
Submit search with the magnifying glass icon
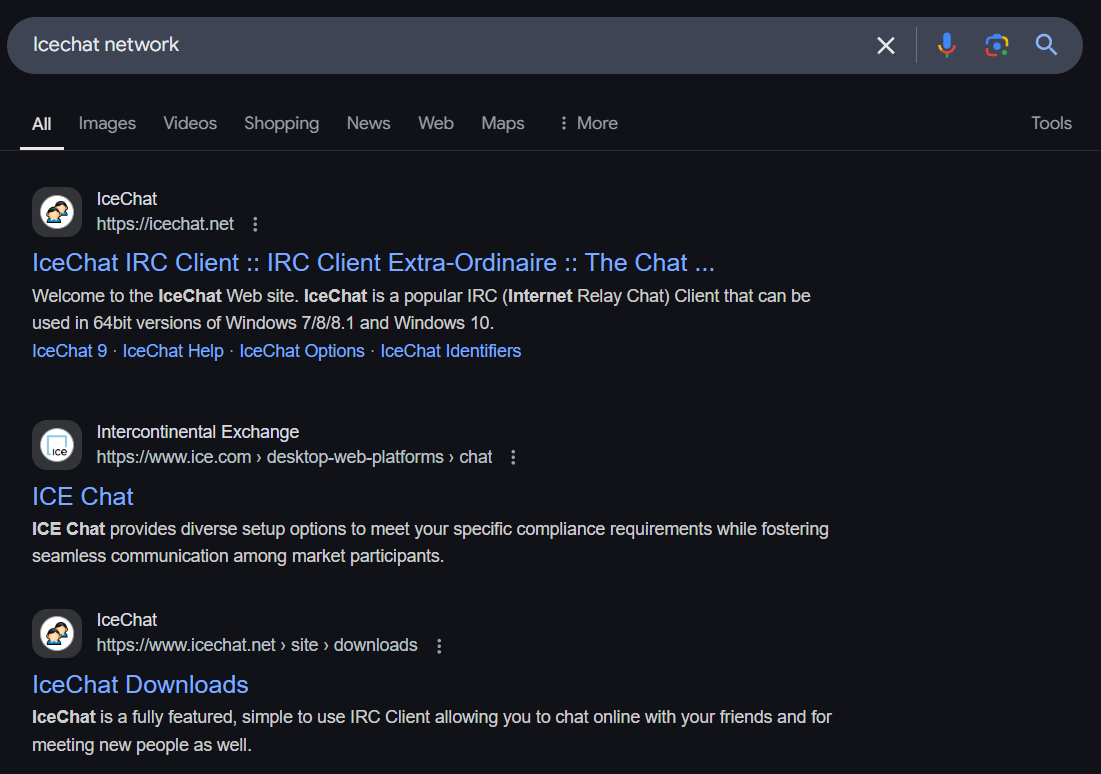[x=1046, y=46]
